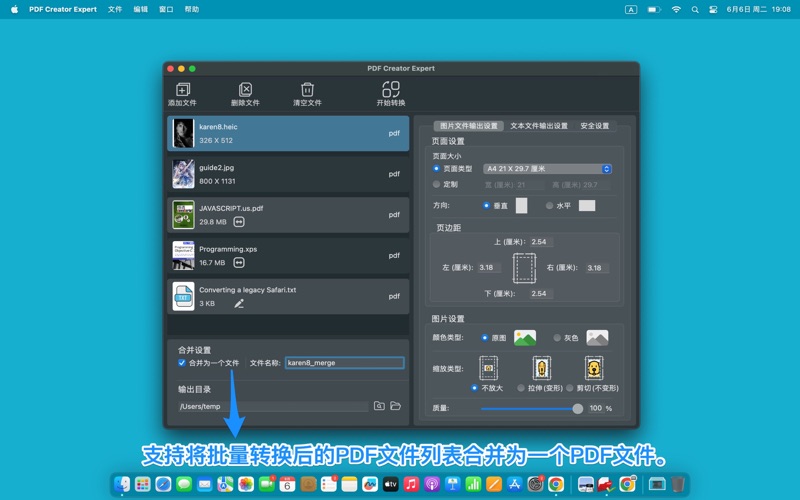Click the page-range icon beside JAVASCRIPT.us.pdf size

239,222
